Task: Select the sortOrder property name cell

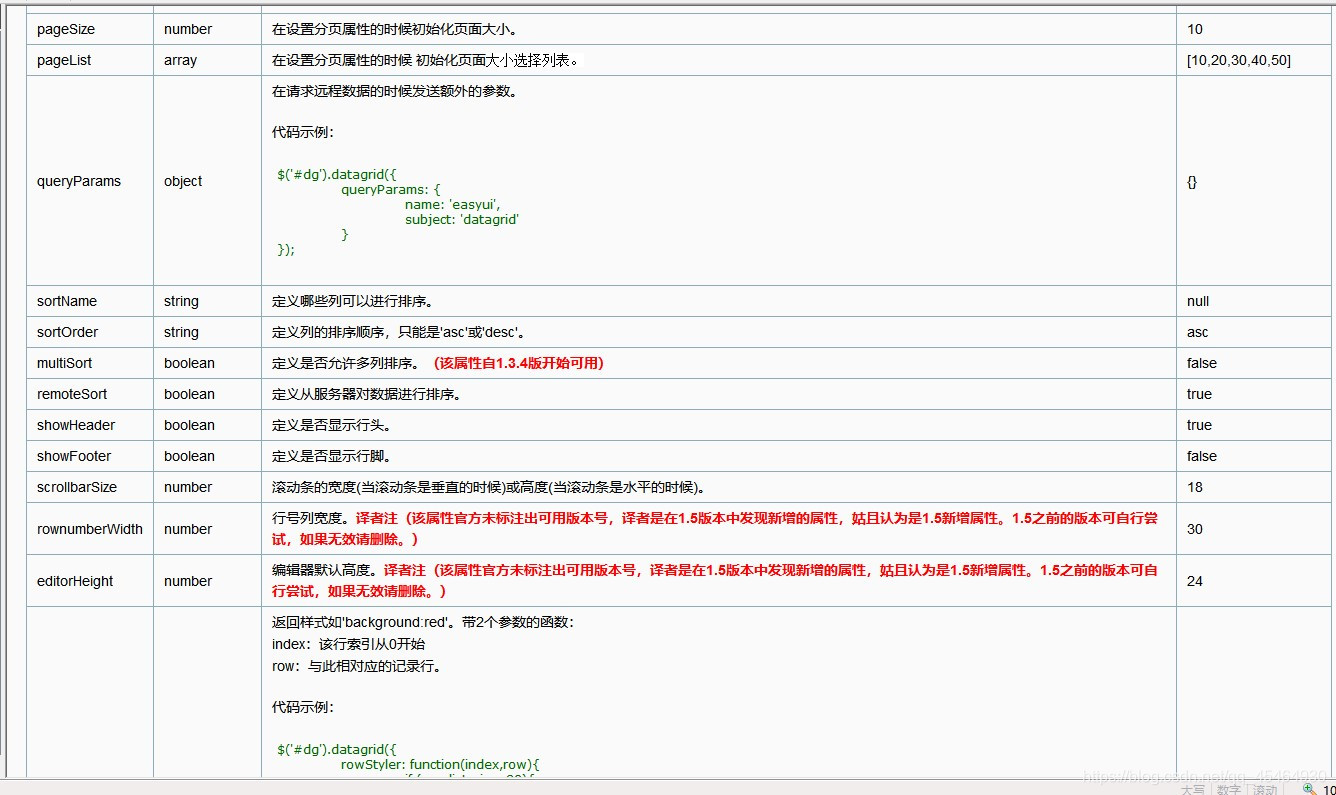Action: point(90,332)
